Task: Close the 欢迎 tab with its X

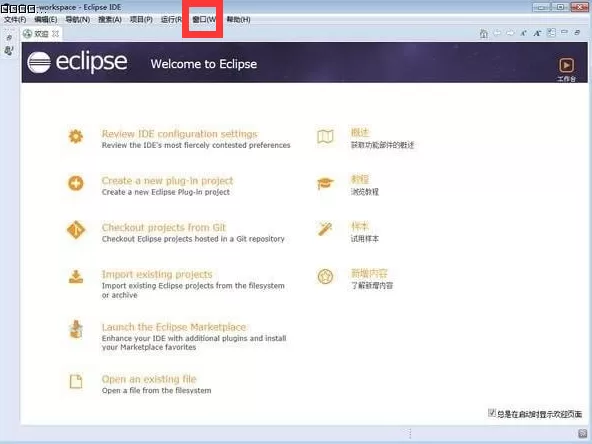Action: pyautogui.click(x=56, y=34)
